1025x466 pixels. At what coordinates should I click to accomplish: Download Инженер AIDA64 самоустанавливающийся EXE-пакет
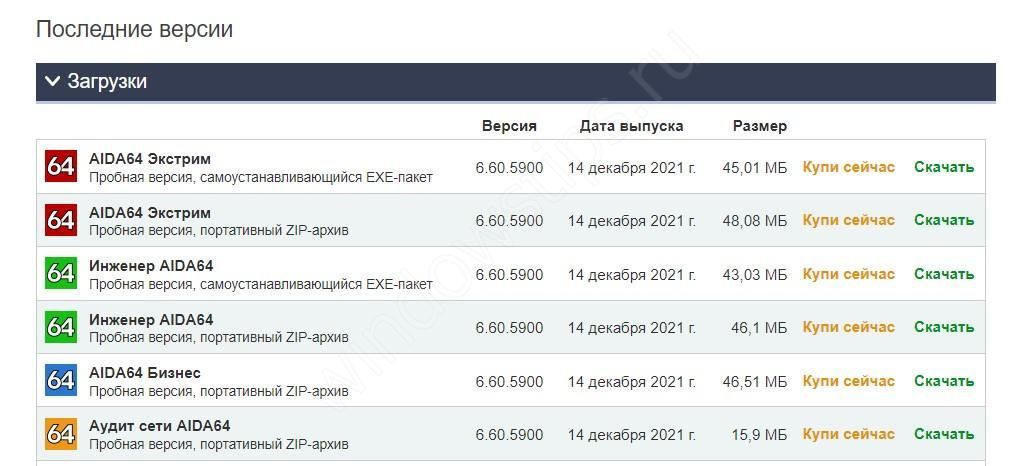943,274
